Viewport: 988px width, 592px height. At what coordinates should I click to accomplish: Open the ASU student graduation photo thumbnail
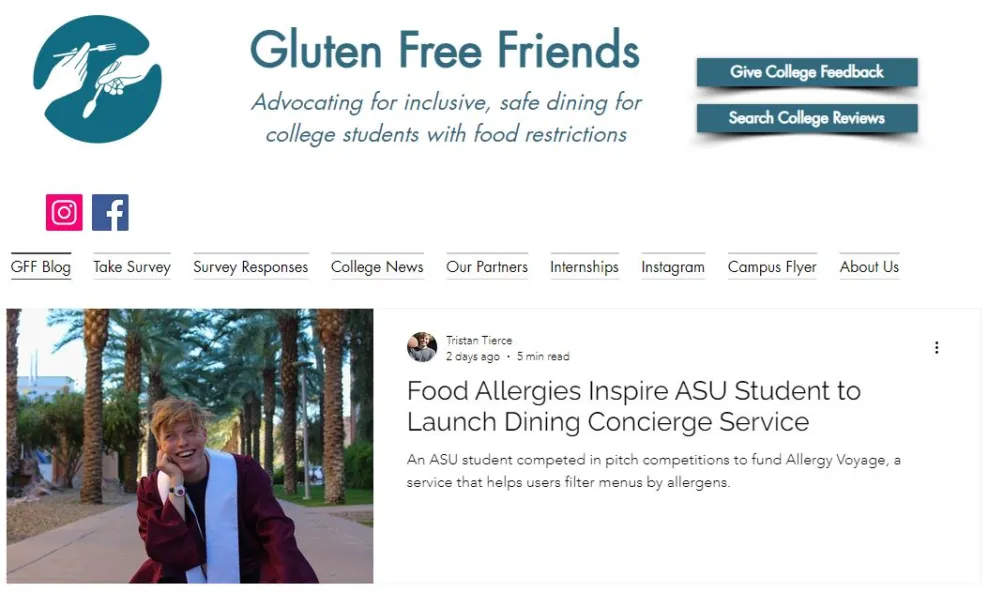tap(190, 446)
